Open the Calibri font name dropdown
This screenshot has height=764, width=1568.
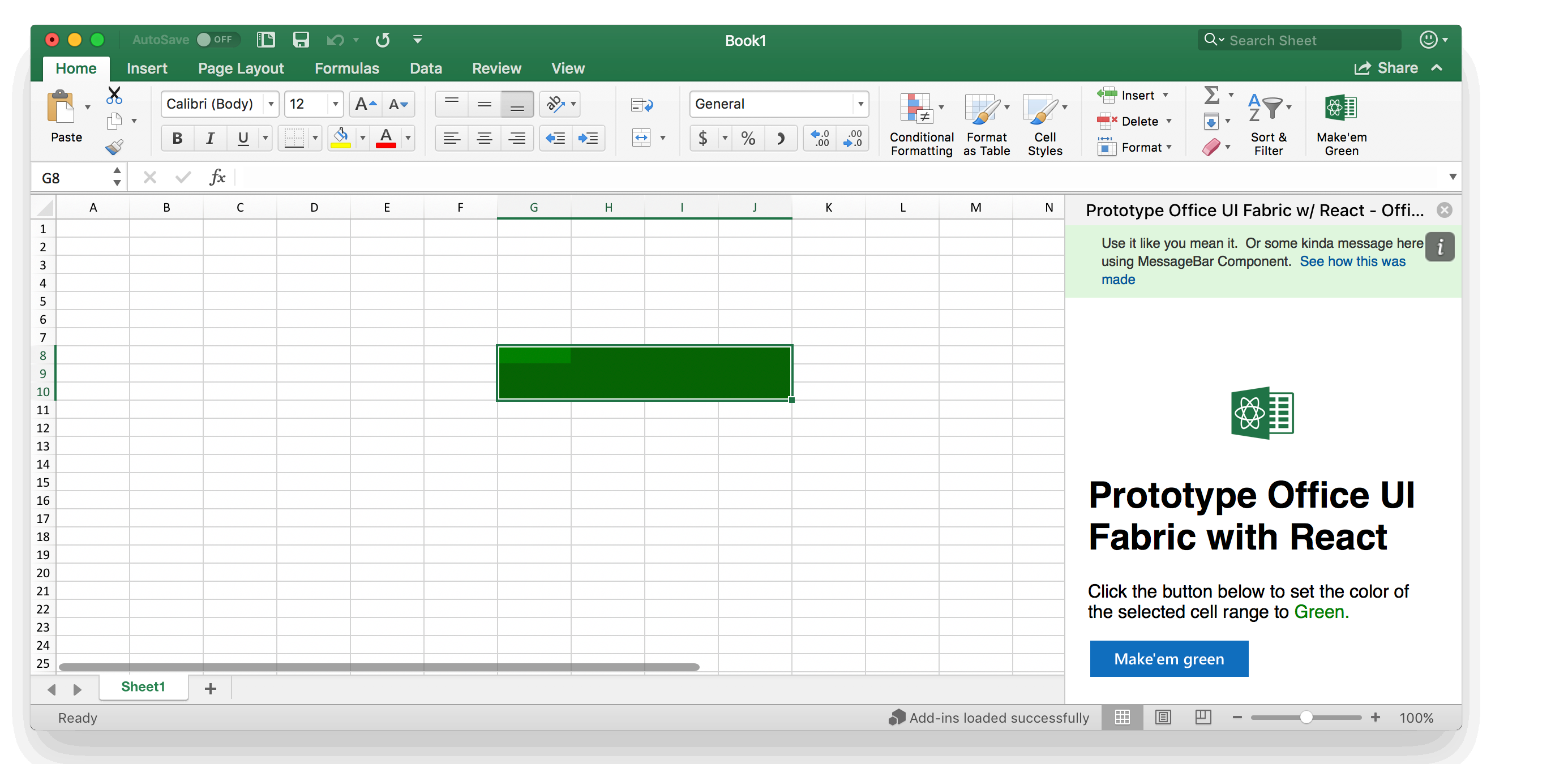271,104
